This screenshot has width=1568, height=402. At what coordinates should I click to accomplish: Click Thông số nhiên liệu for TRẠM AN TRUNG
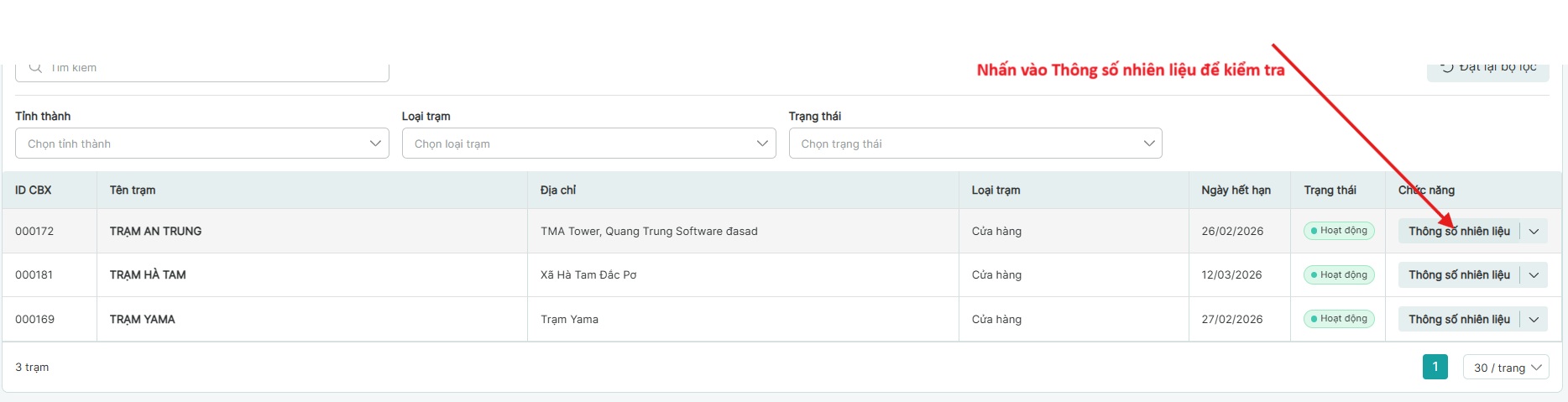coord(1459,232)
